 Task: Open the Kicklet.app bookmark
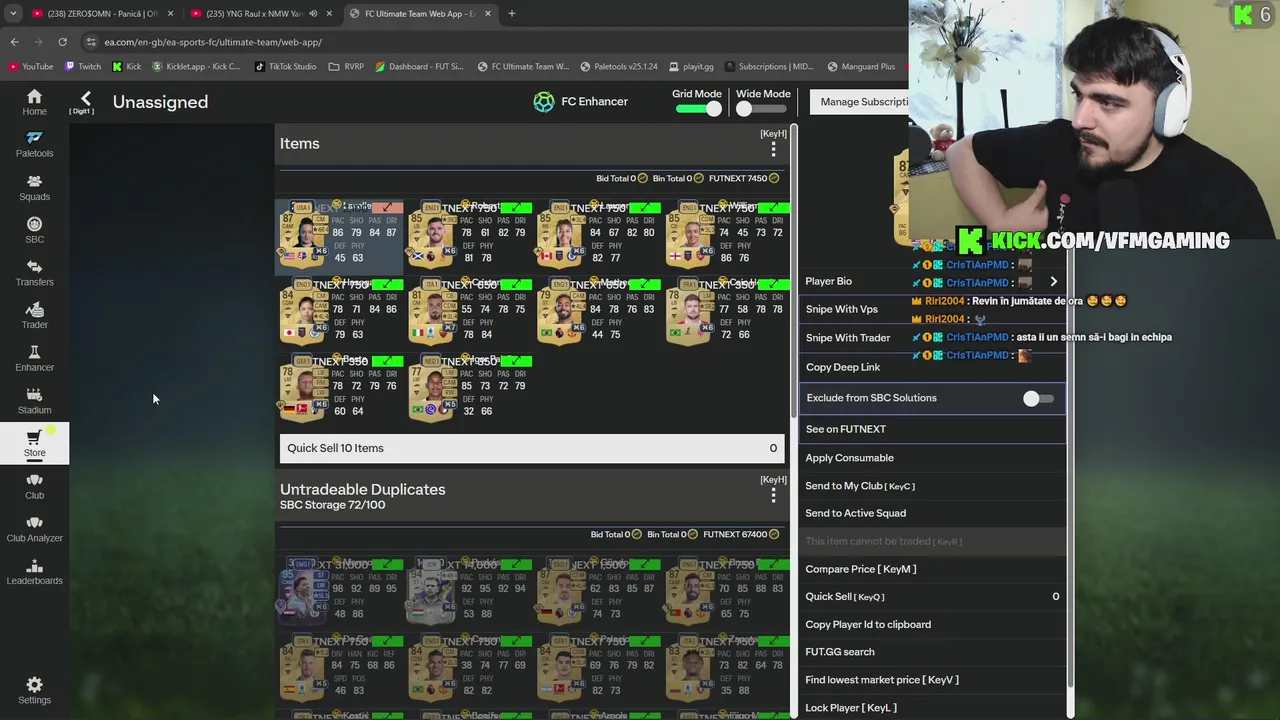coord(195,66)
